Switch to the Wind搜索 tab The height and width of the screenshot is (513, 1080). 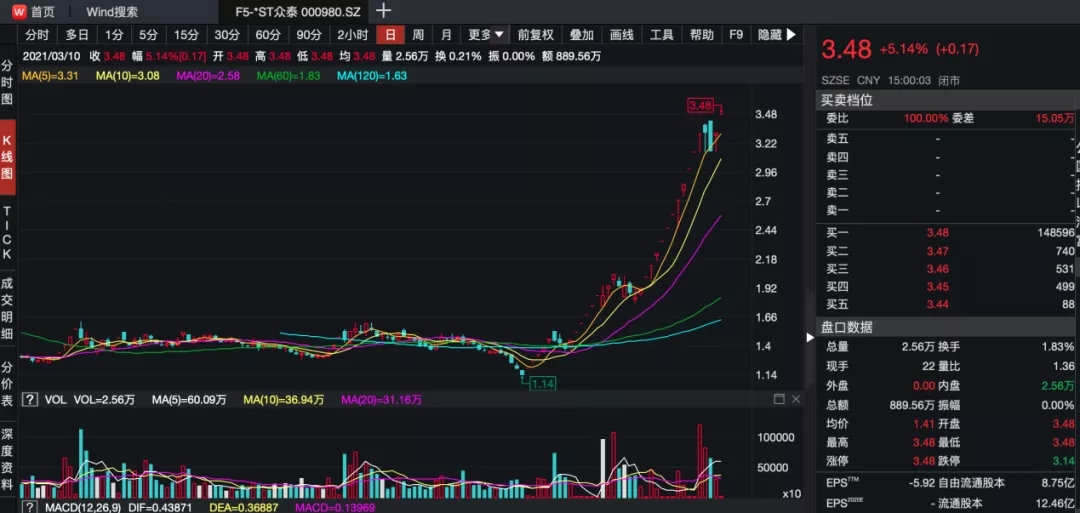(112, 12)
